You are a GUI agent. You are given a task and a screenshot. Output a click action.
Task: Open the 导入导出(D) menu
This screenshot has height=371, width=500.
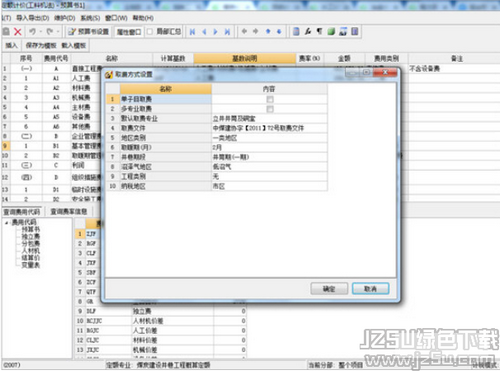(33, 18)
